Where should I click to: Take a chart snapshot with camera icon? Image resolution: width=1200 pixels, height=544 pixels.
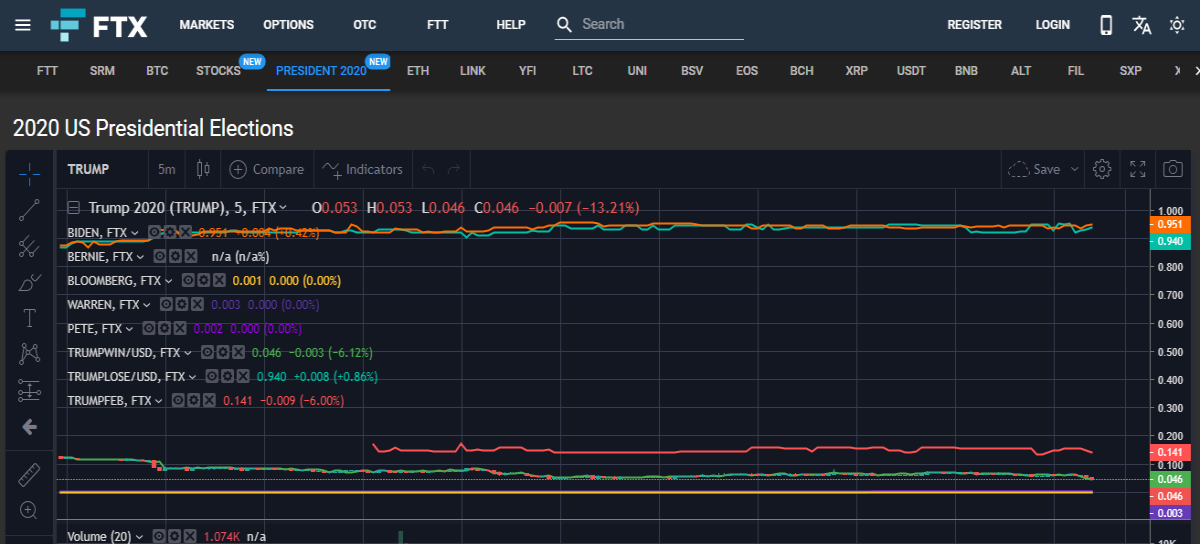(x=1174, y=169)
